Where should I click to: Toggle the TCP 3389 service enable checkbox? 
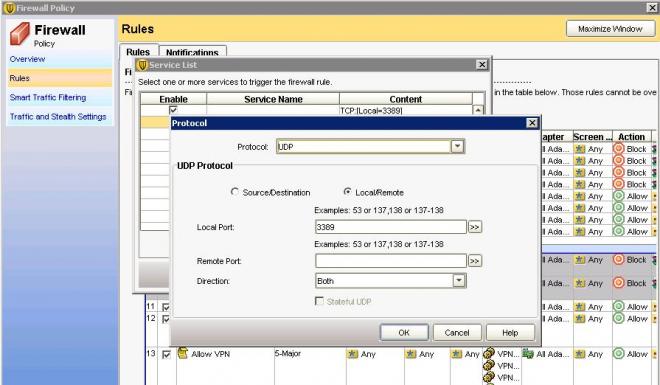pos(173,110)
